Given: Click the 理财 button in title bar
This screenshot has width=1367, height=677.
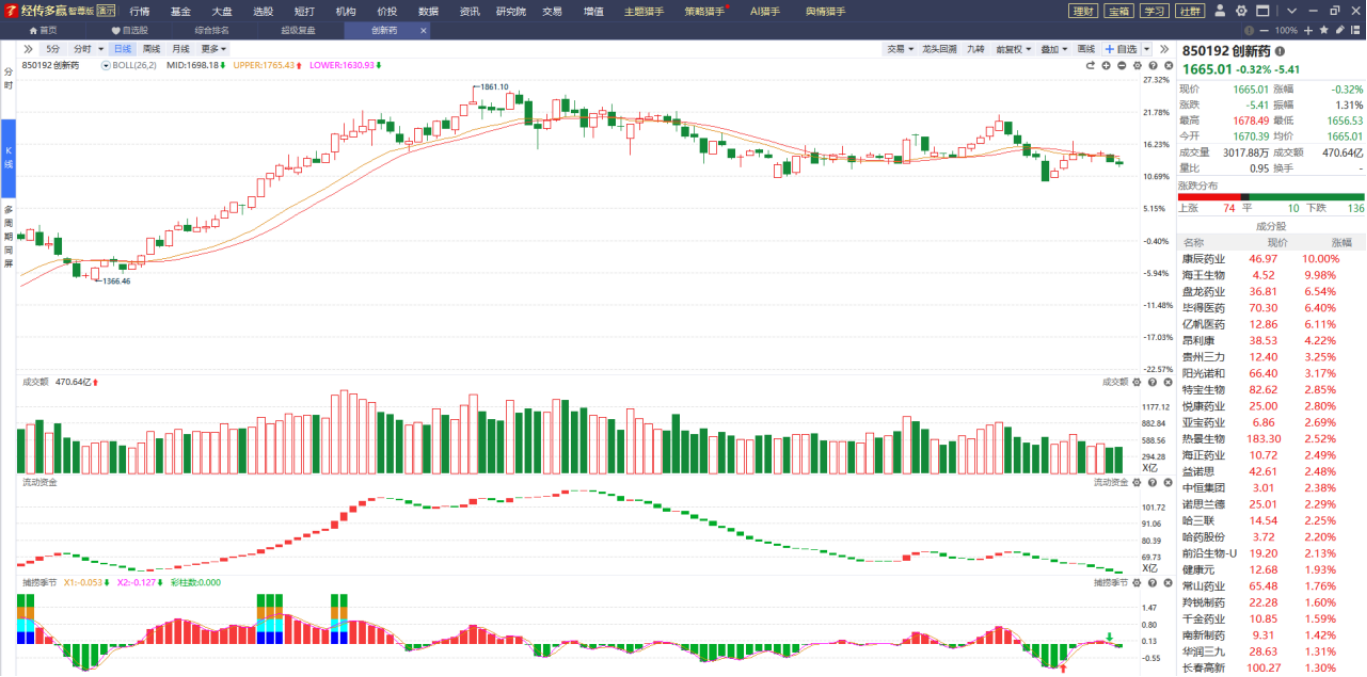Looking at the screenshot, I should tap(1082, 11).
